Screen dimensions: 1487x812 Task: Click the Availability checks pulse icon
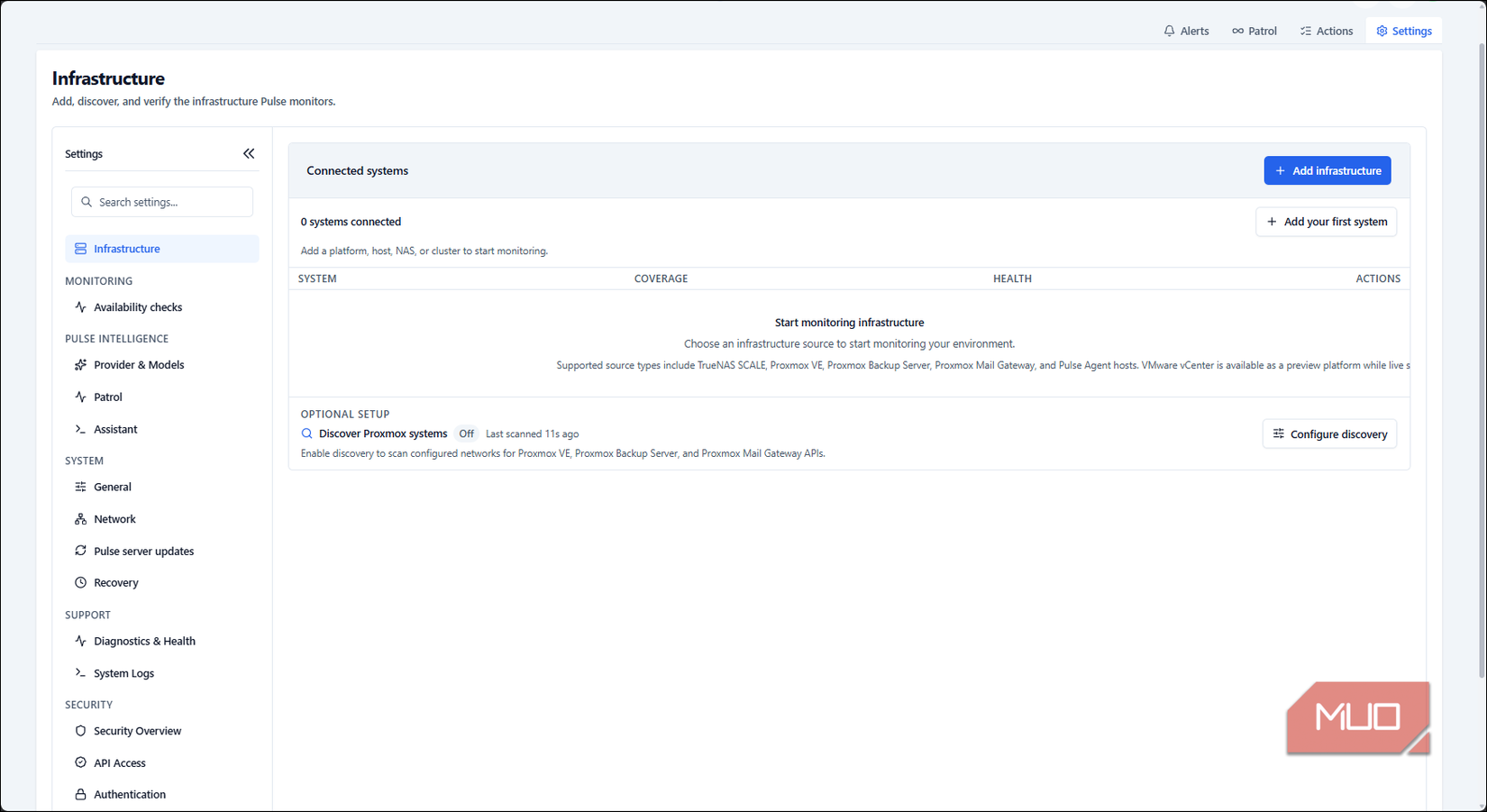(80, 307)
